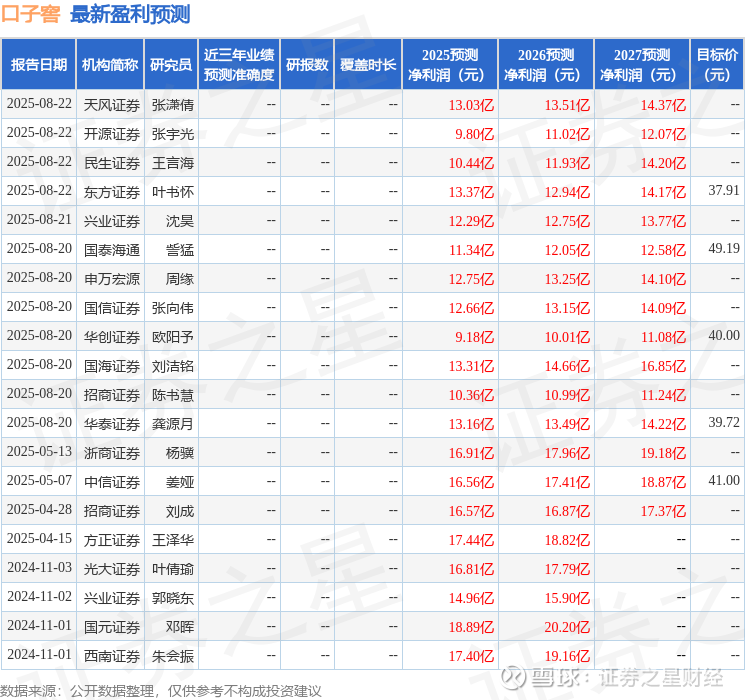Click the 2025-08-21 report date

[x=39, y=220]
